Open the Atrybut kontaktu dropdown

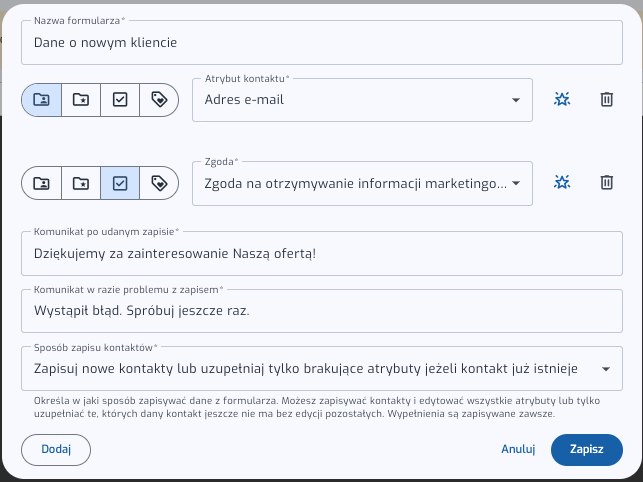362,100
